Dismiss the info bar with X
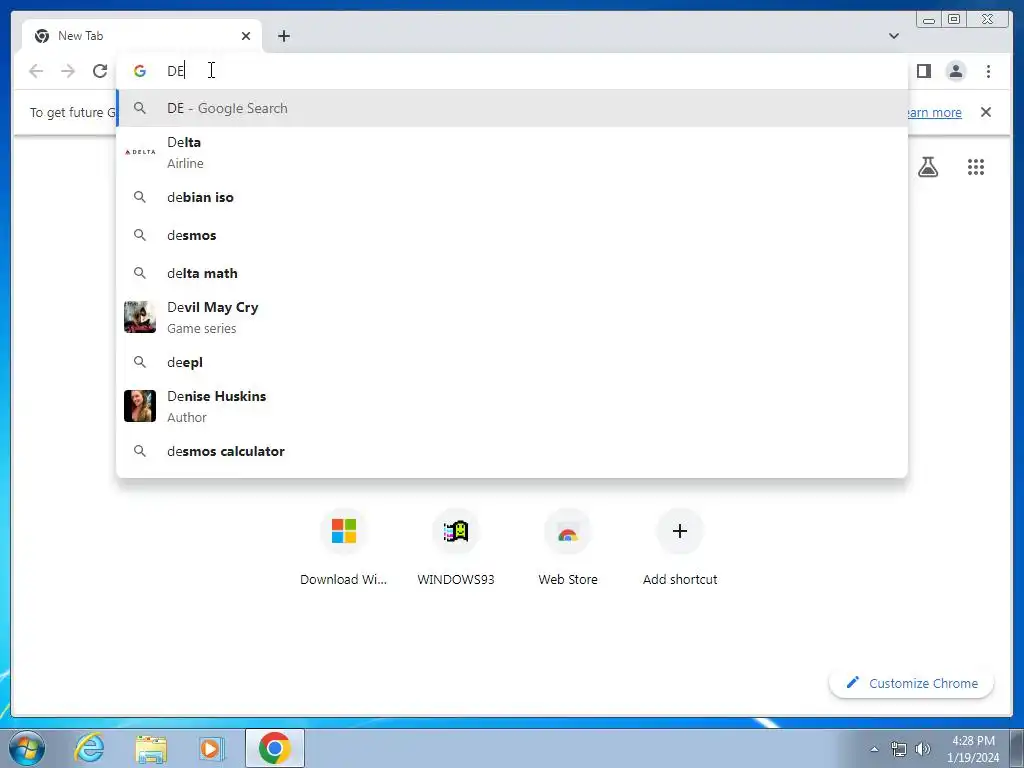The height and width of the screenshot is (768, 1024). [x=985, y=112]
